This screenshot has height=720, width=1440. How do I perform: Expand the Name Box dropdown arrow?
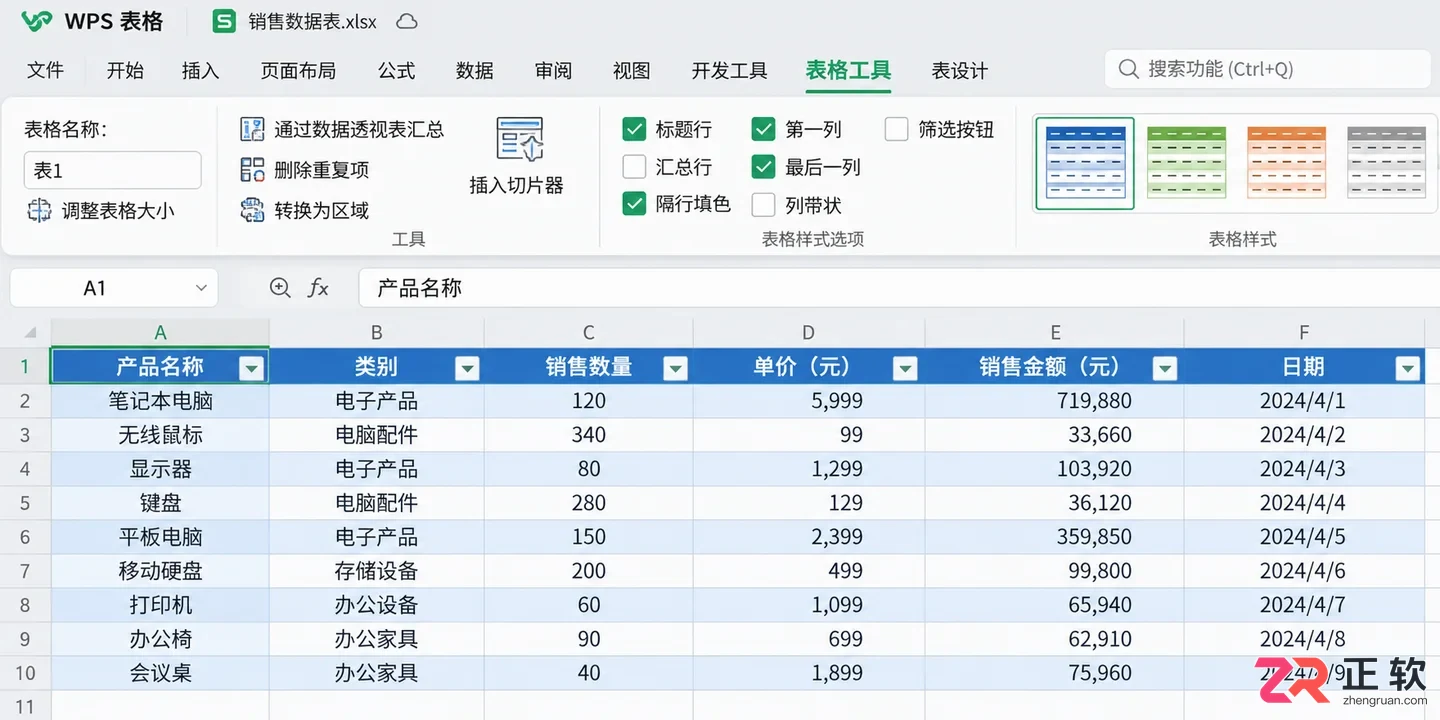[201, 288]
